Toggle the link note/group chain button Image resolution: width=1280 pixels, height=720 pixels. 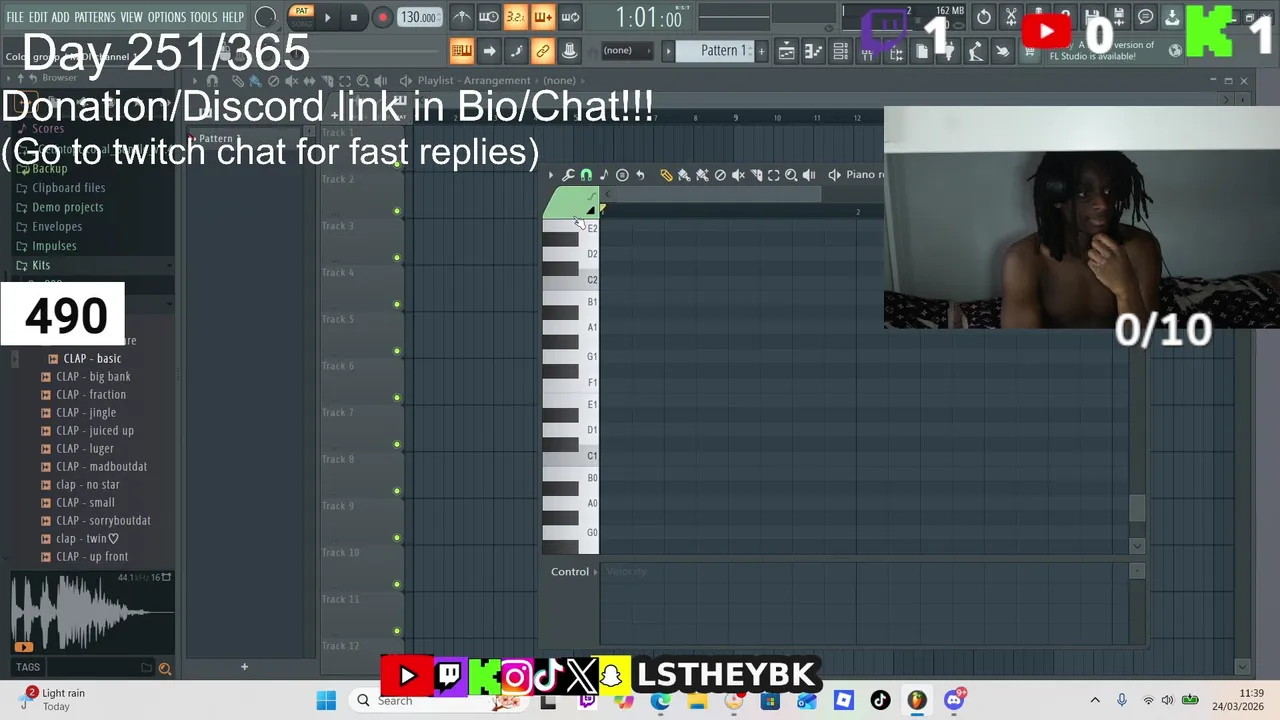pyautogui.click(x=543, y=51)
